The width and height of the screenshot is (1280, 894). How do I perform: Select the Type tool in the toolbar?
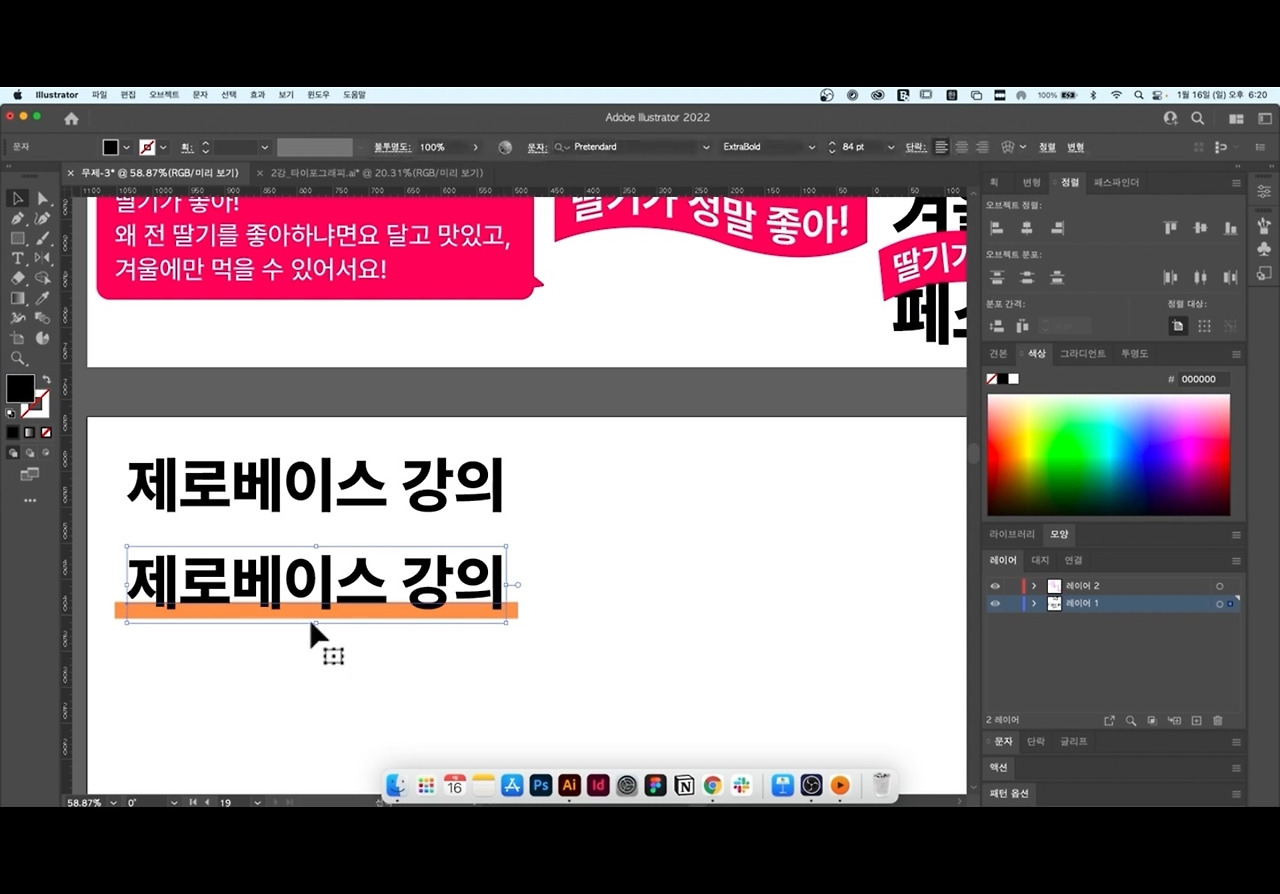pyautogui.click(x=18, y=257)
